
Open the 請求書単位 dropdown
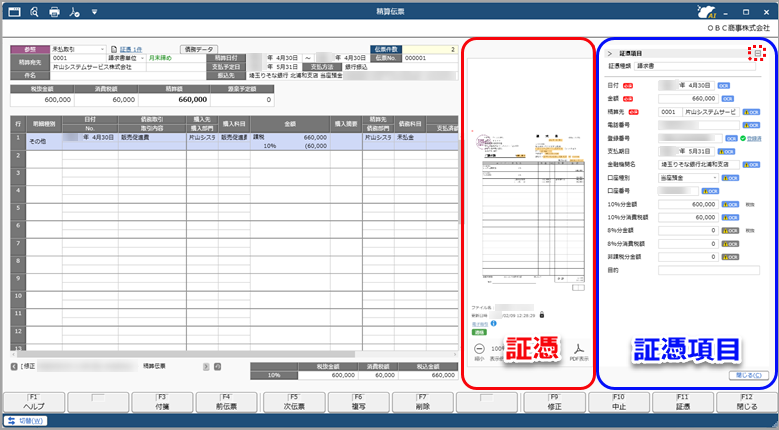point(126,58)
